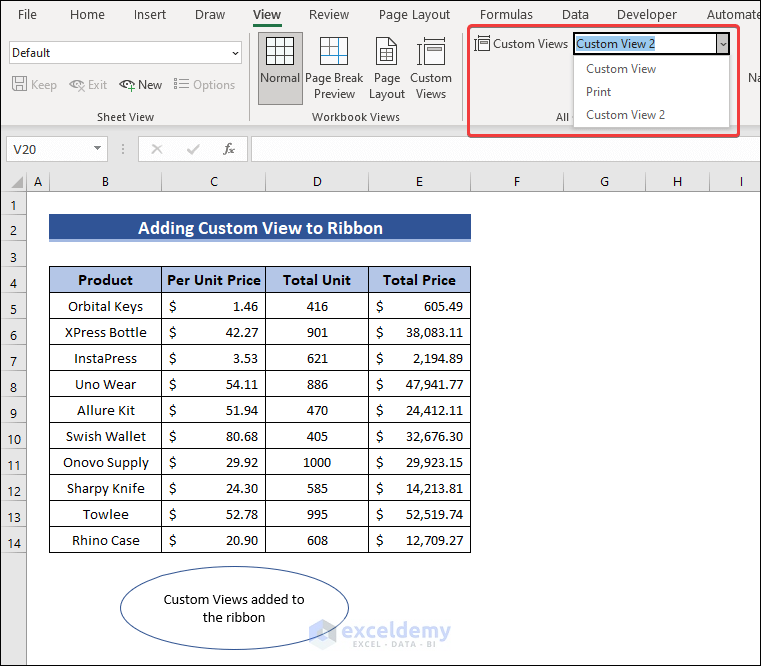This screenshot has height=666, width=761.
Task: Open the Name Box dropdown arrow
Action: 98,149
